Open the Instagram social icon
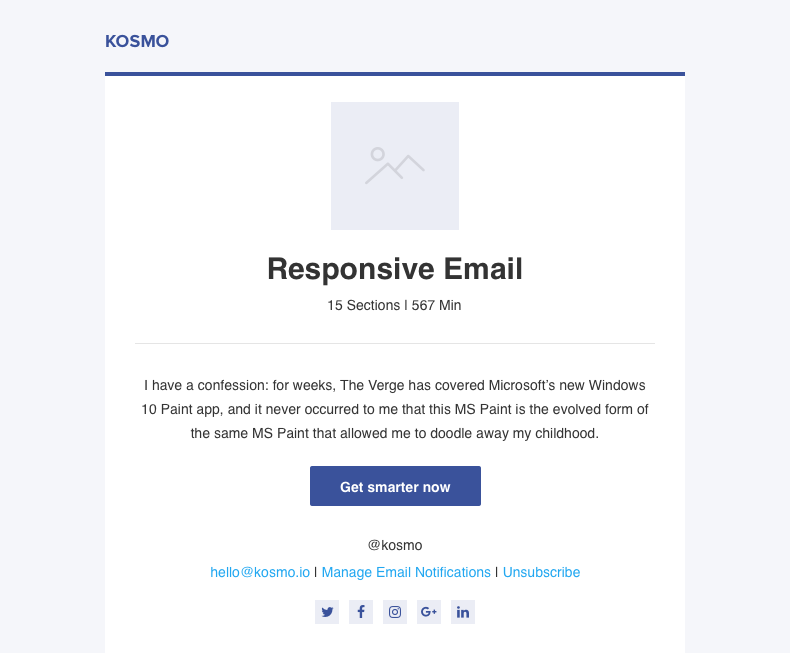This screenshot has height=653, width=790. [395, 612]
